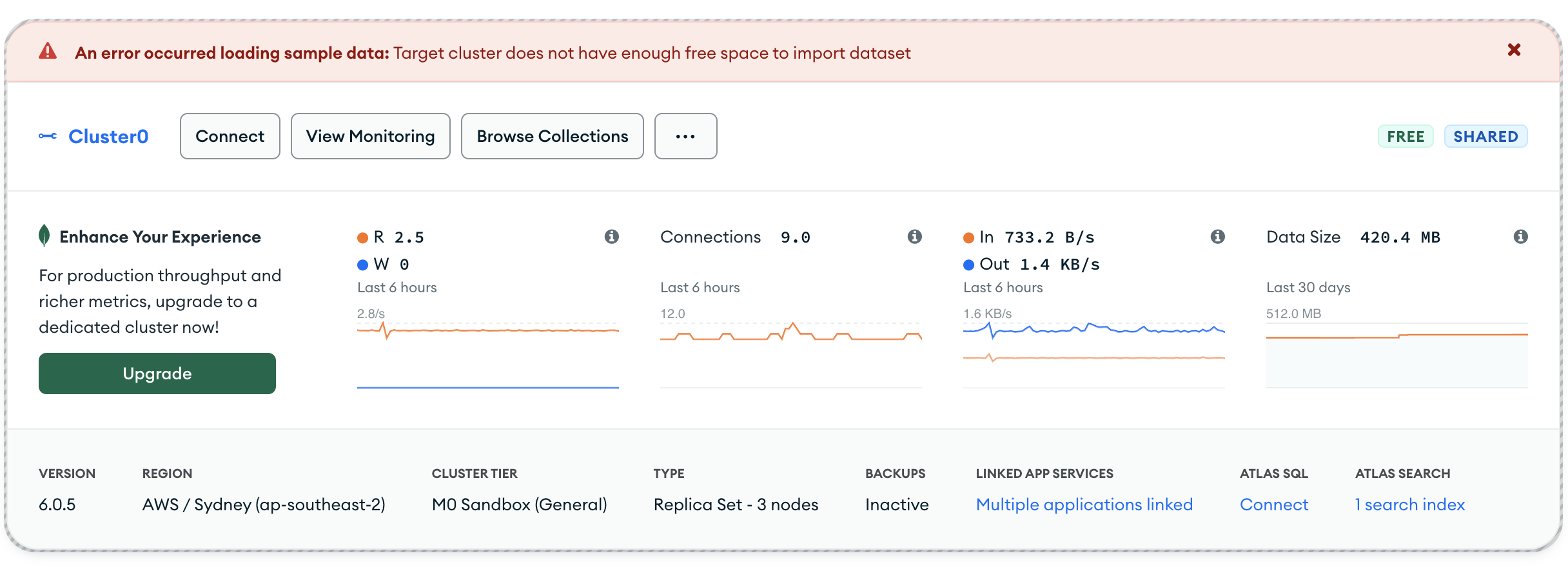Show info for read/write operations chart

point(611,237)
